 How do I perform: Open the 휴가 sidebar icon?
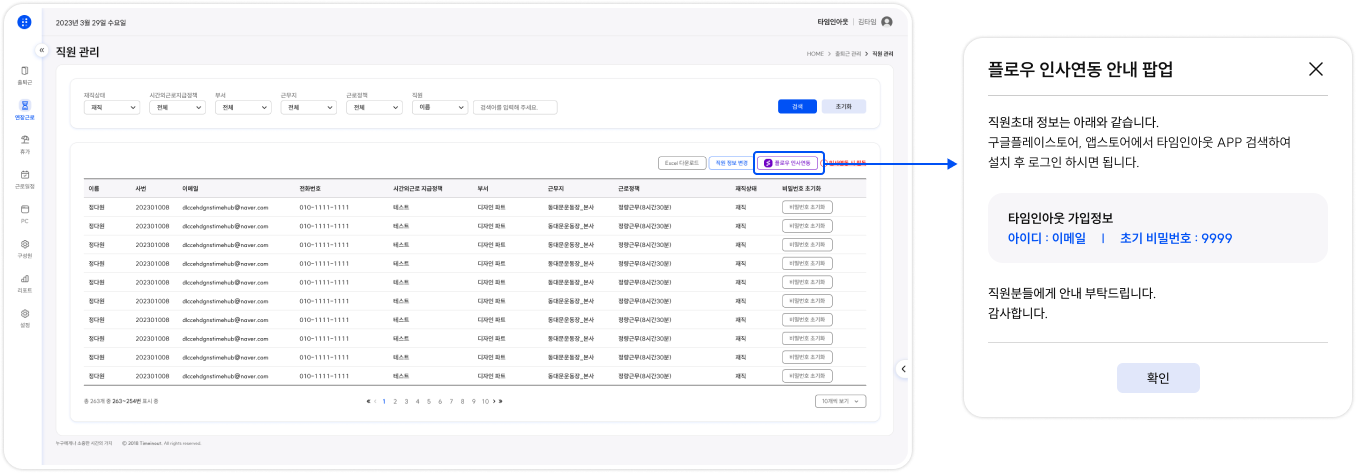pyautogui.click(x=24, y=143)
